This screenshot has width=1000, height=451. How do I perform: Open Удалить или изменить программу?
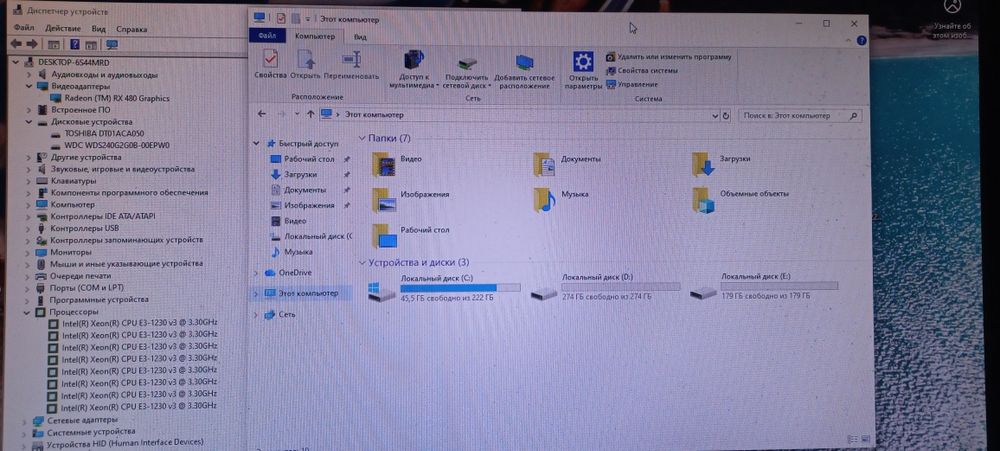[668, 57]
